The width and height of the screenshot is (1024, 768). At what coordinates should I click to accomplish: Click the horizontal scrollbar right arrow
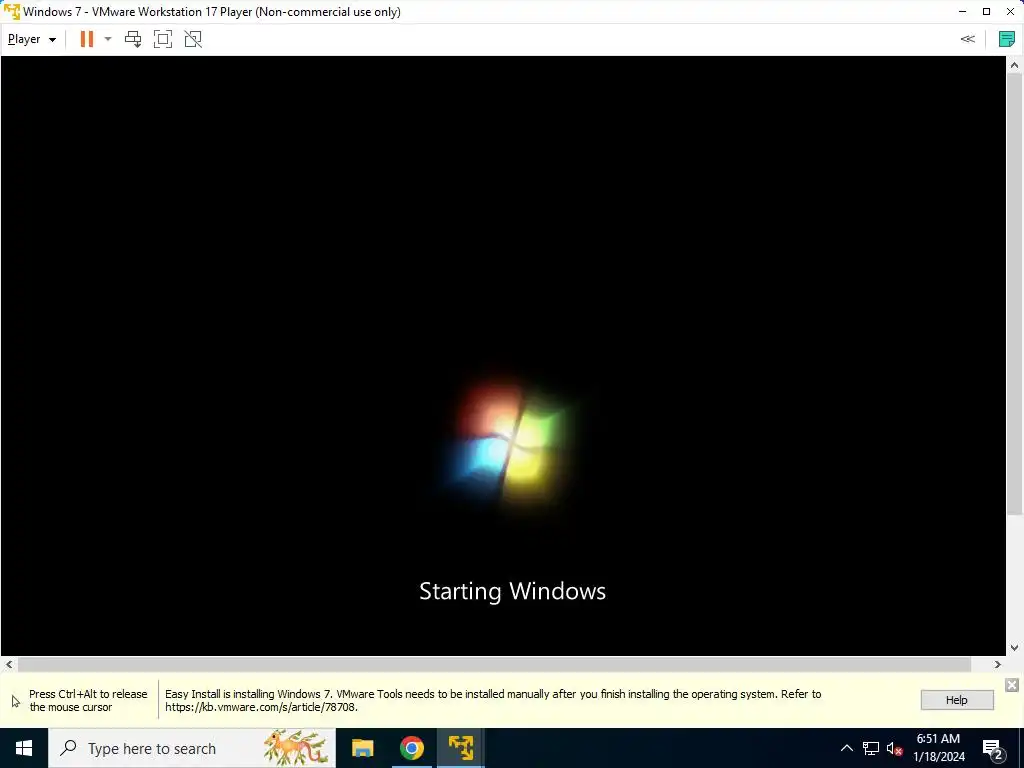pos(998,664)
